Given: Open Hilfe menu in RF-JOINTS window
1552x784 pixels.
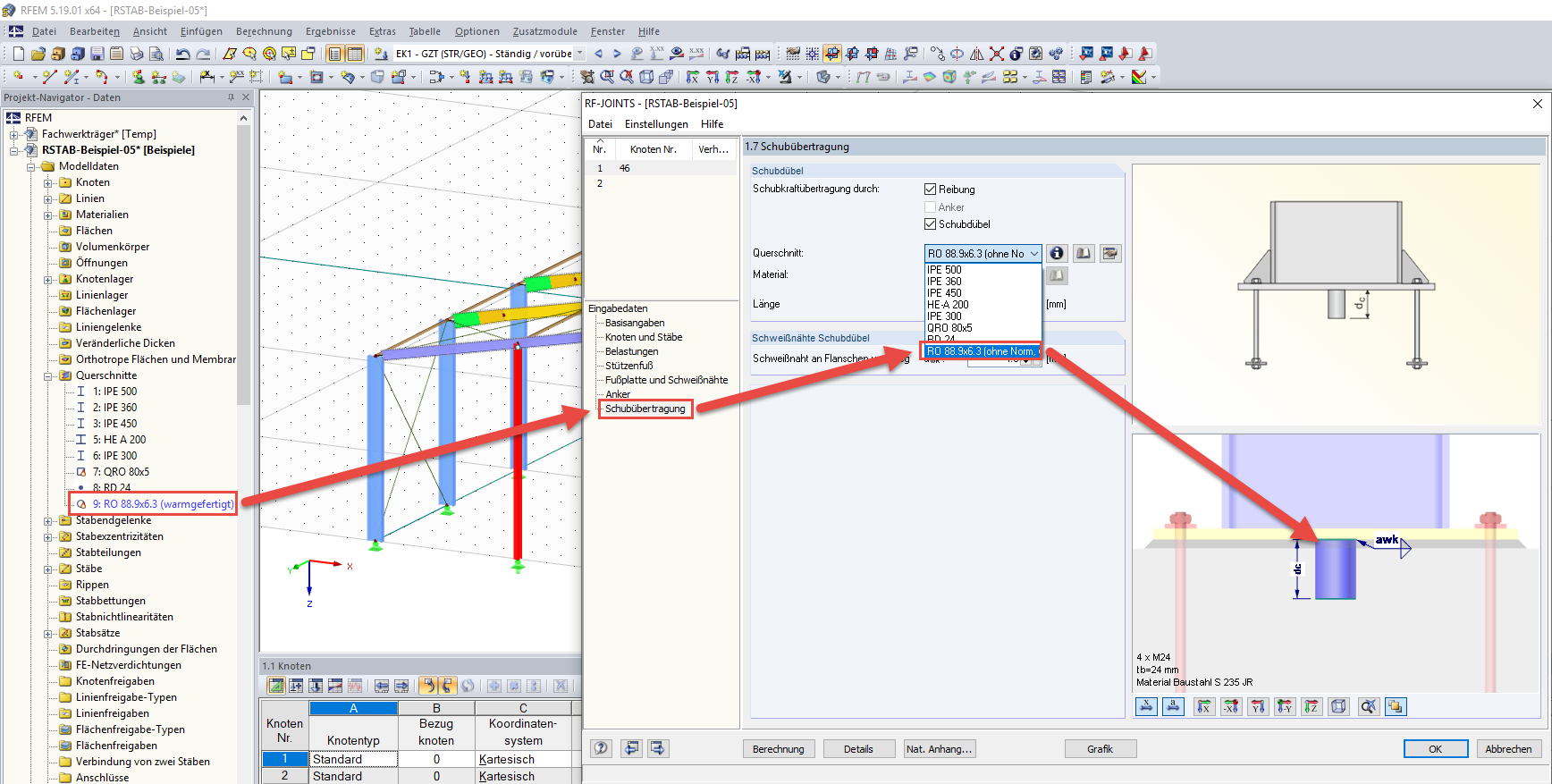Looking at the screenshot, I should [713, 124].
